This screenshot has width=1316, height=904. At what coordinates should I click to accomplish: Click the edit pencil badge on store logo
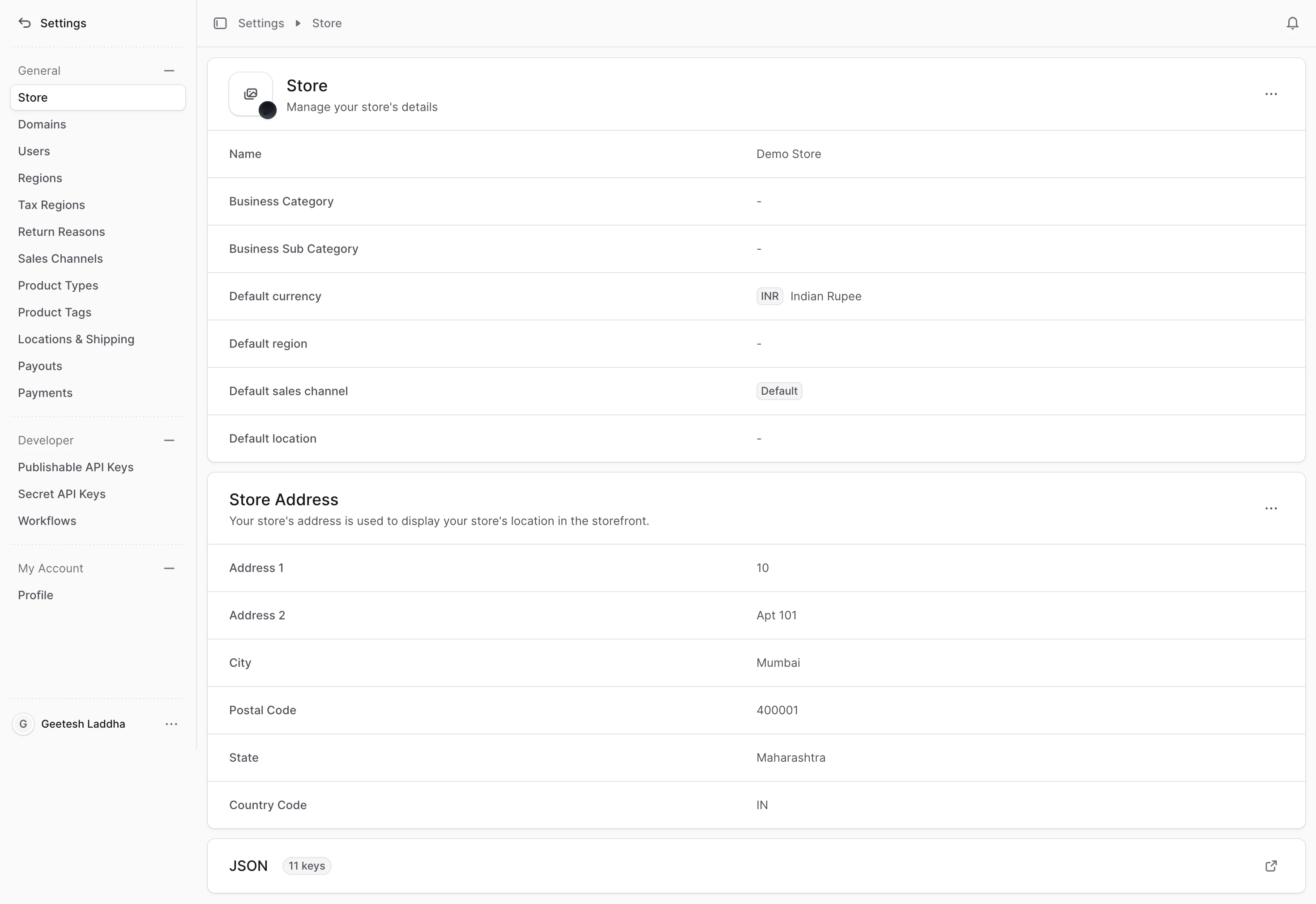(x=267, y=110)
